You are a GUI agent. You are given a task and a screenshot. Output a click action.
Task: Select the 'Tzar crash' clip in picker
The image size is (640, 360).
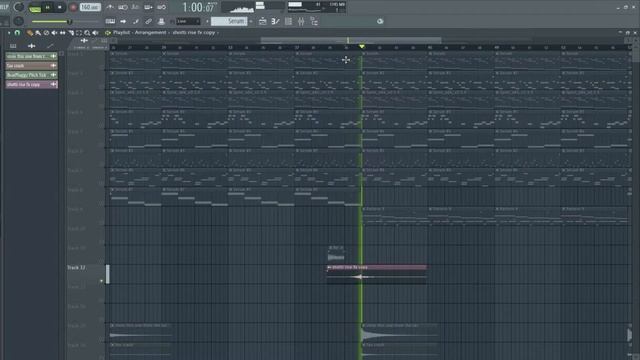coord(31,65)
